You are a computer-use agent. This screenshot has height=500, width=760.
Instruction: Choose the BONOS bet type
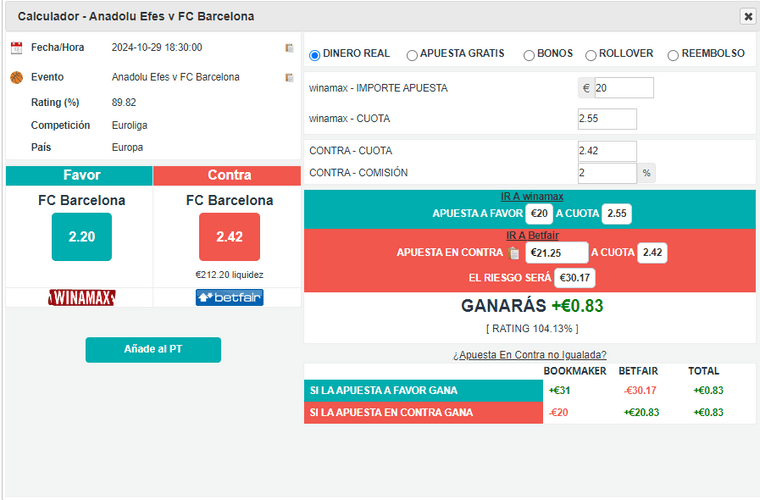point(529,55)
